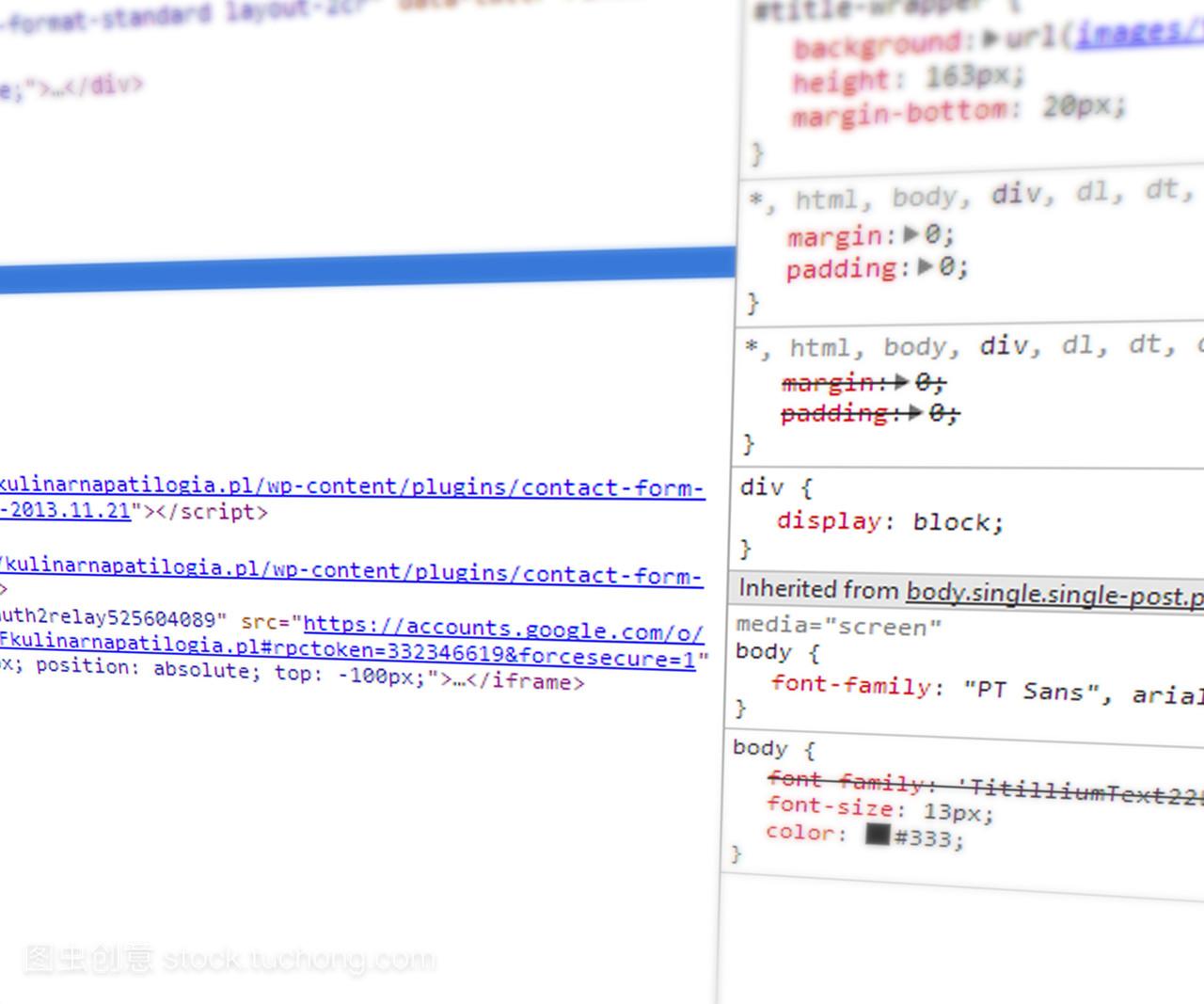The image size is (1204, 1004).
Task: Click the struck-through TitilliumText font-family line
Action: 985,787
